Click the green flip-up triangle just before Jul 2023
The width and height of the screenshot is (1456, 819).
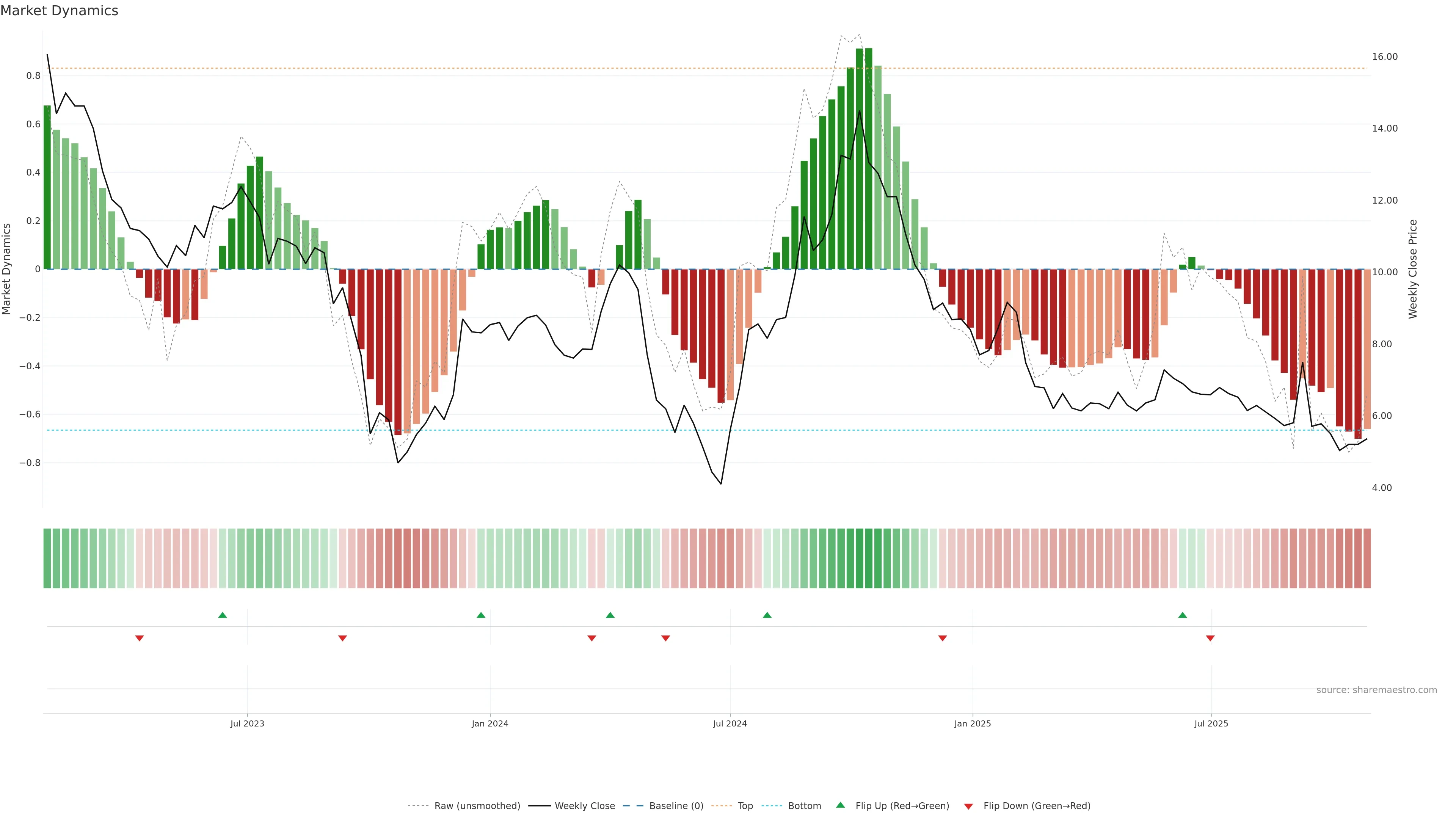click(223, 615)
